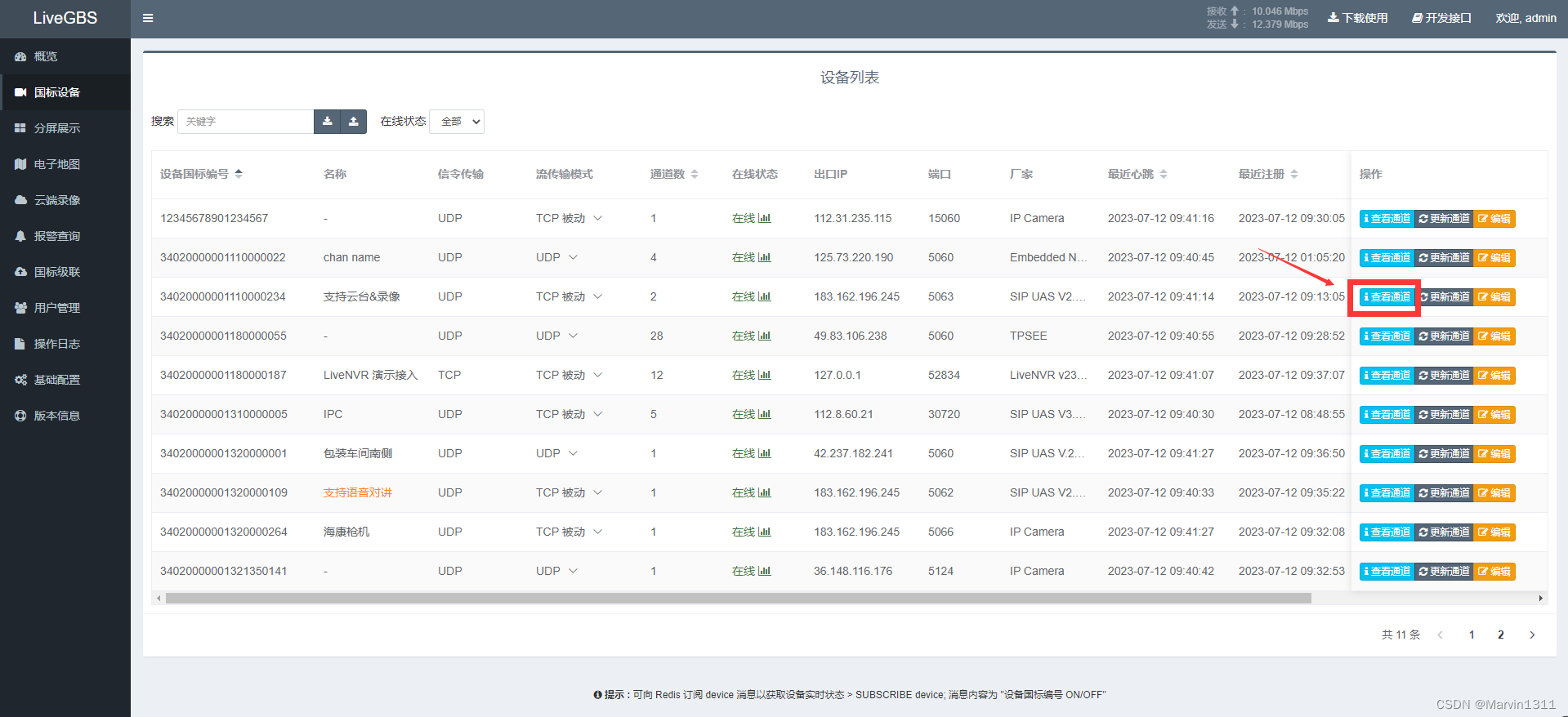
Task: Open the 基础配置 basic config menu item
Action: [x=65, y=380]
